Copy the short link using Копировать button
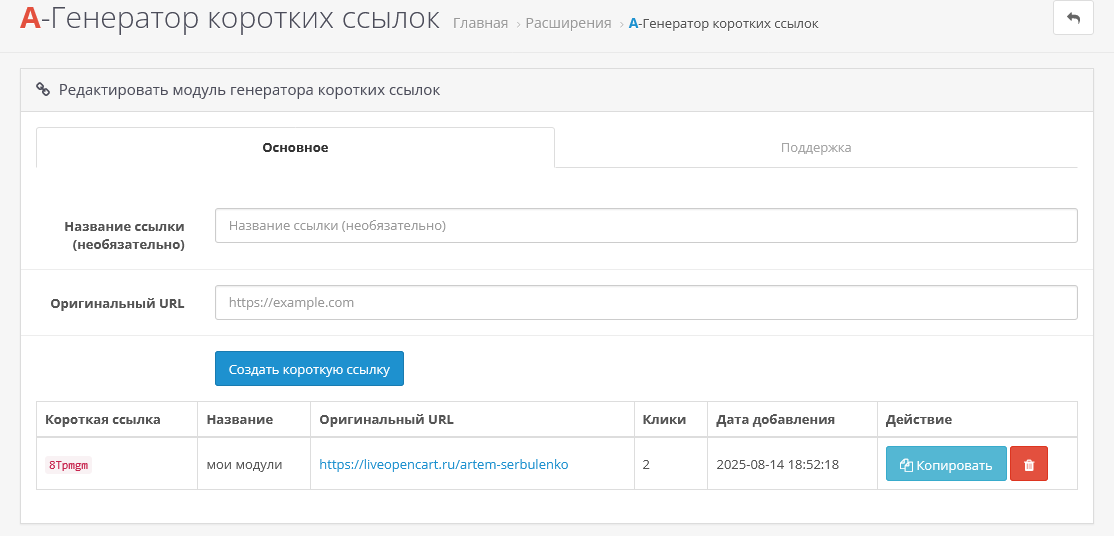The width and height of the screenshot is (1114, 536). pos(946,464)
